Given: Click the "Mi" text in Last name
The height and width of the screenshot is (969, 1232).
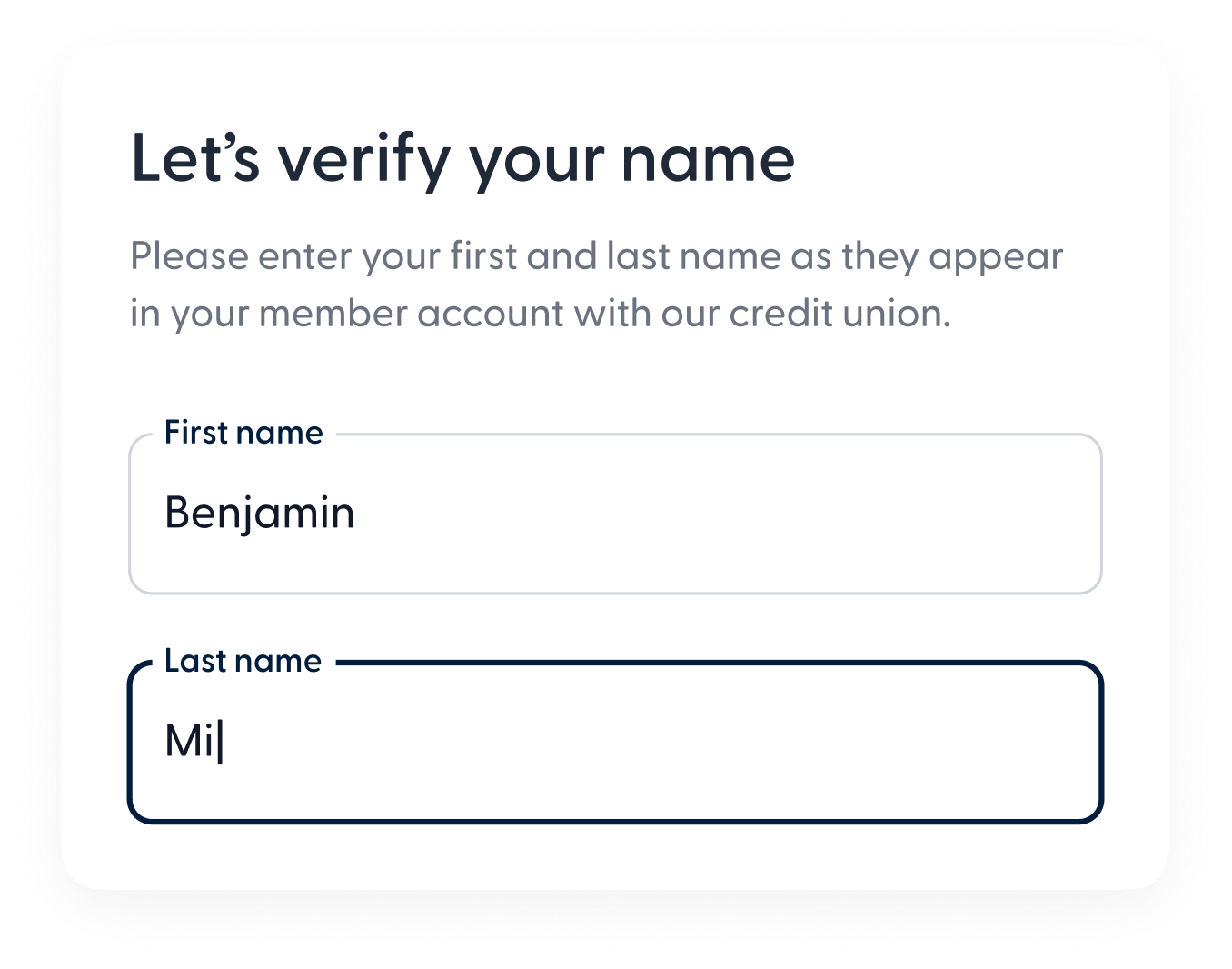Looking at the screenshot, I should pos(189,741).
